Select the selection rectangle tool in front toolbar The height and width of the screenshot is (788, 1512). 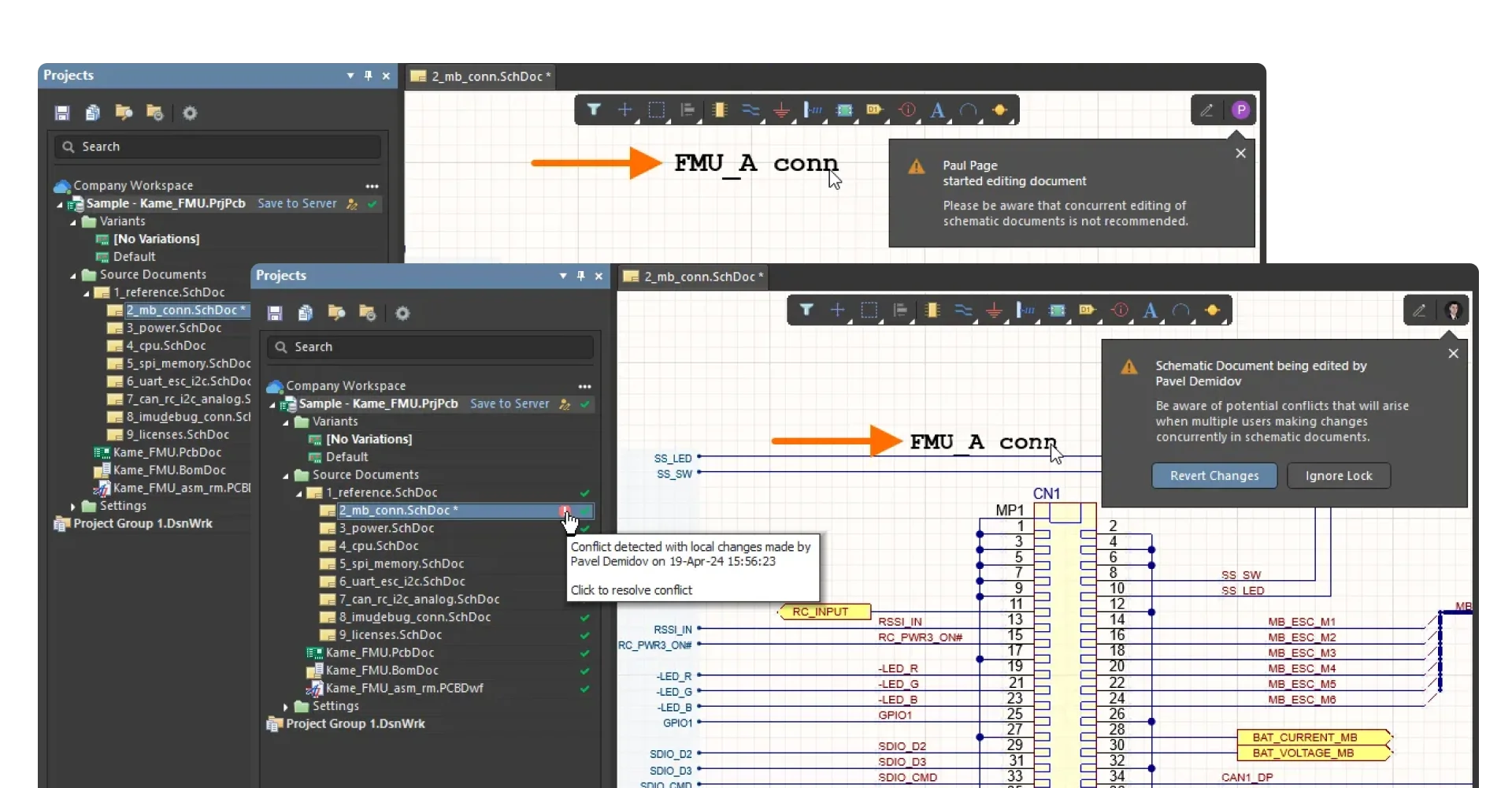[x=869, y=310]
